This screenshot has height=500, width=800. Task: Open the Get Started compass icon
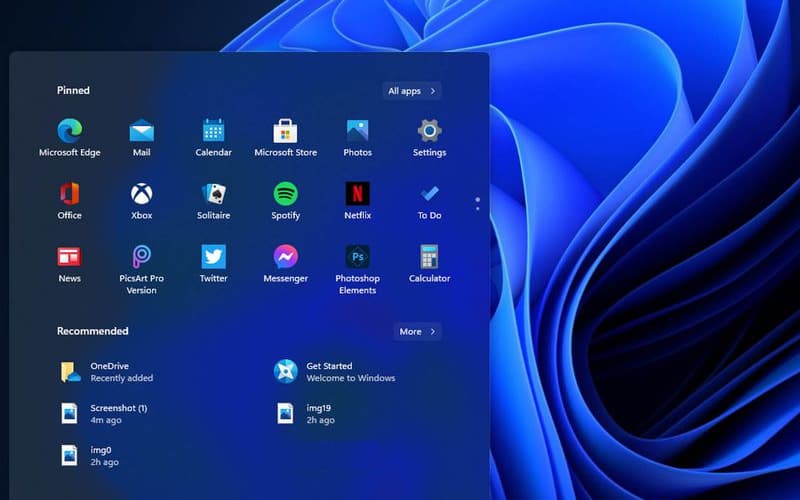point(285,371)
